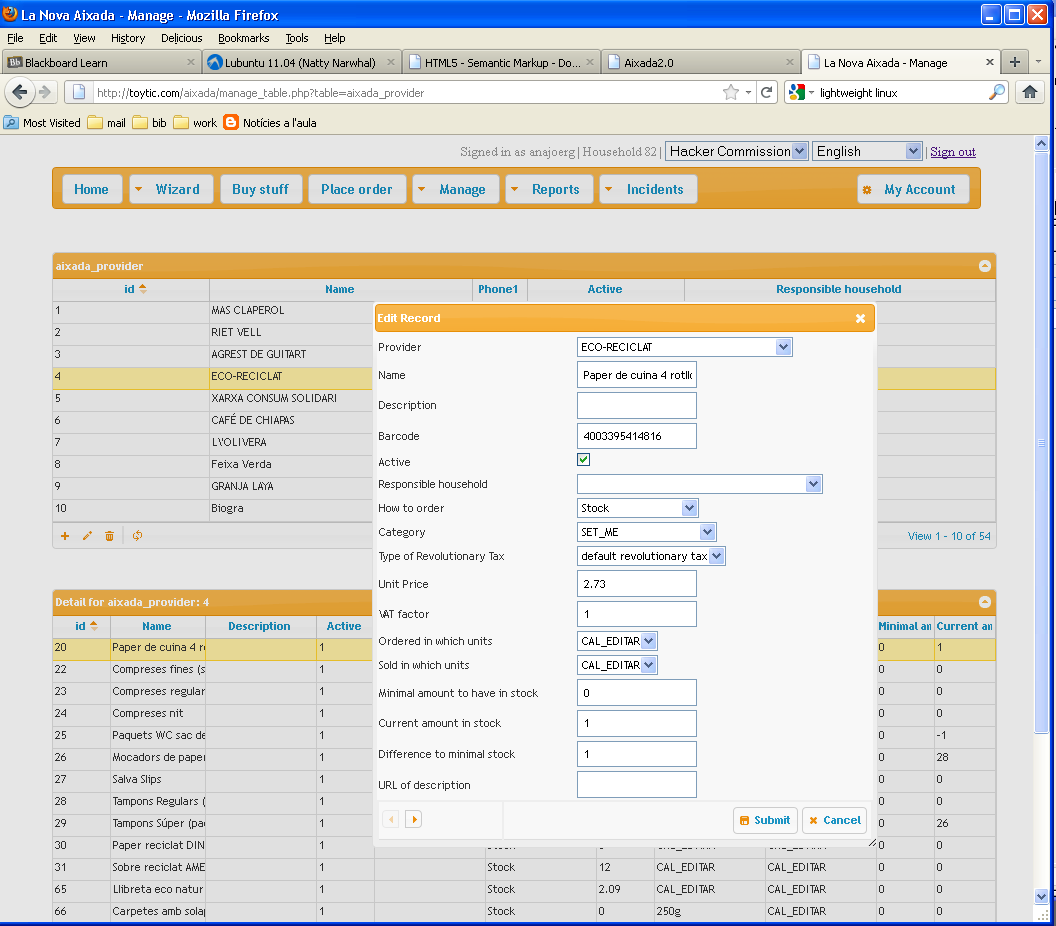
Task: Click the Firefox home icon
Action: point(1029,92)
